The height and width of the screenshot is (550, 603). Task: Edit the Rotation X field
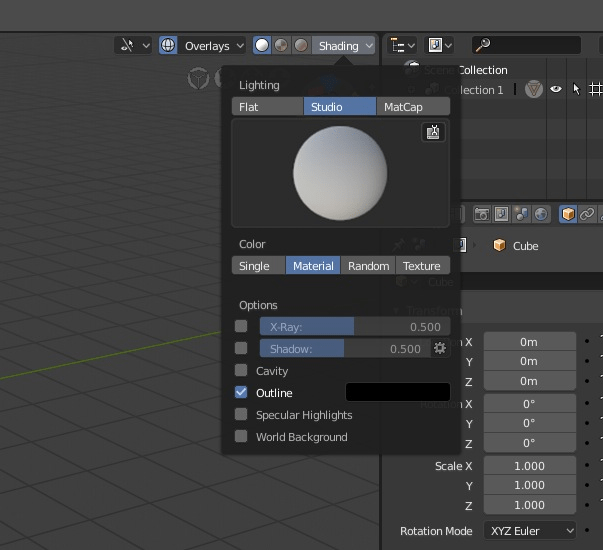tap(530, 403)
